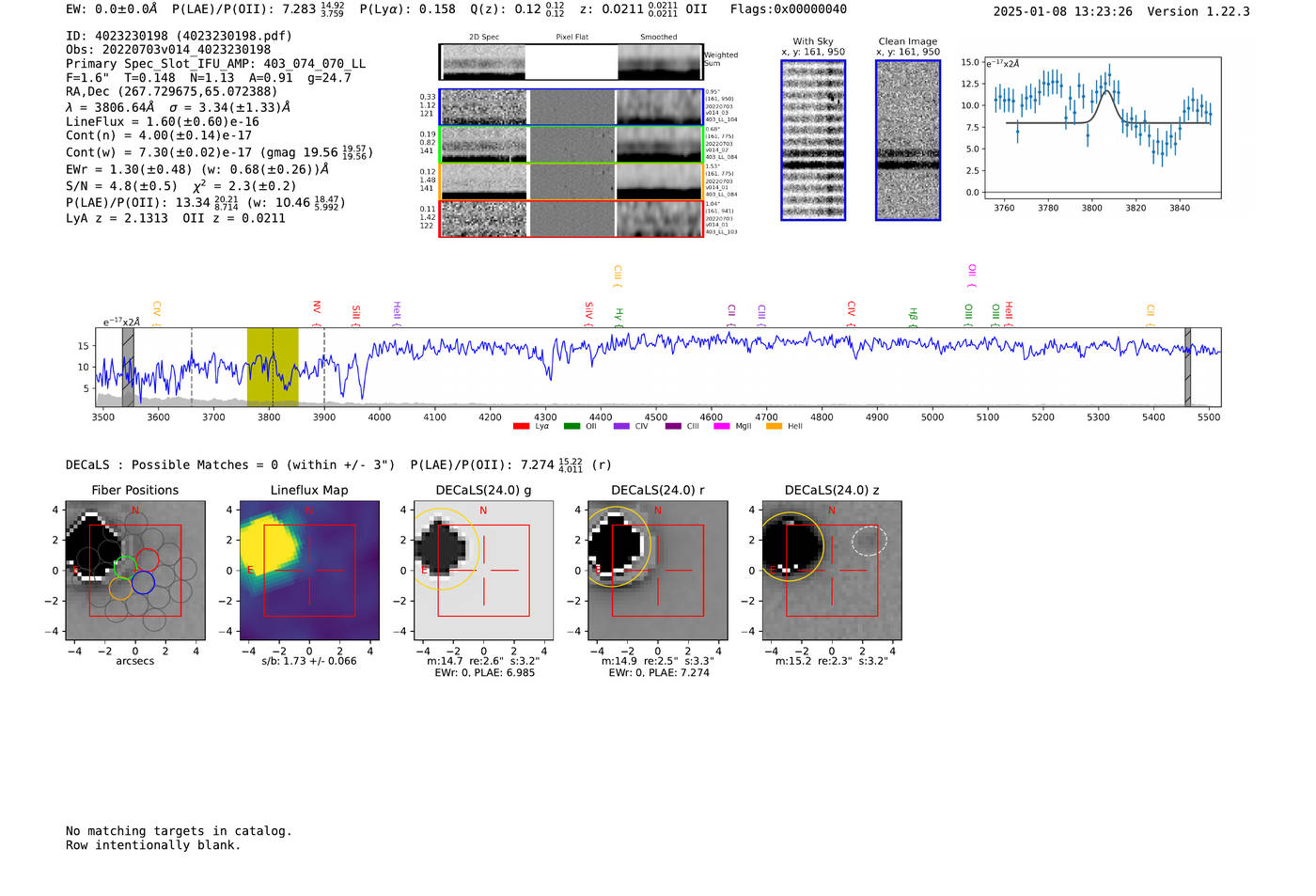Click the 'EWr: 0, PLAE: 7.274' caption

click(x=658, y=673)
